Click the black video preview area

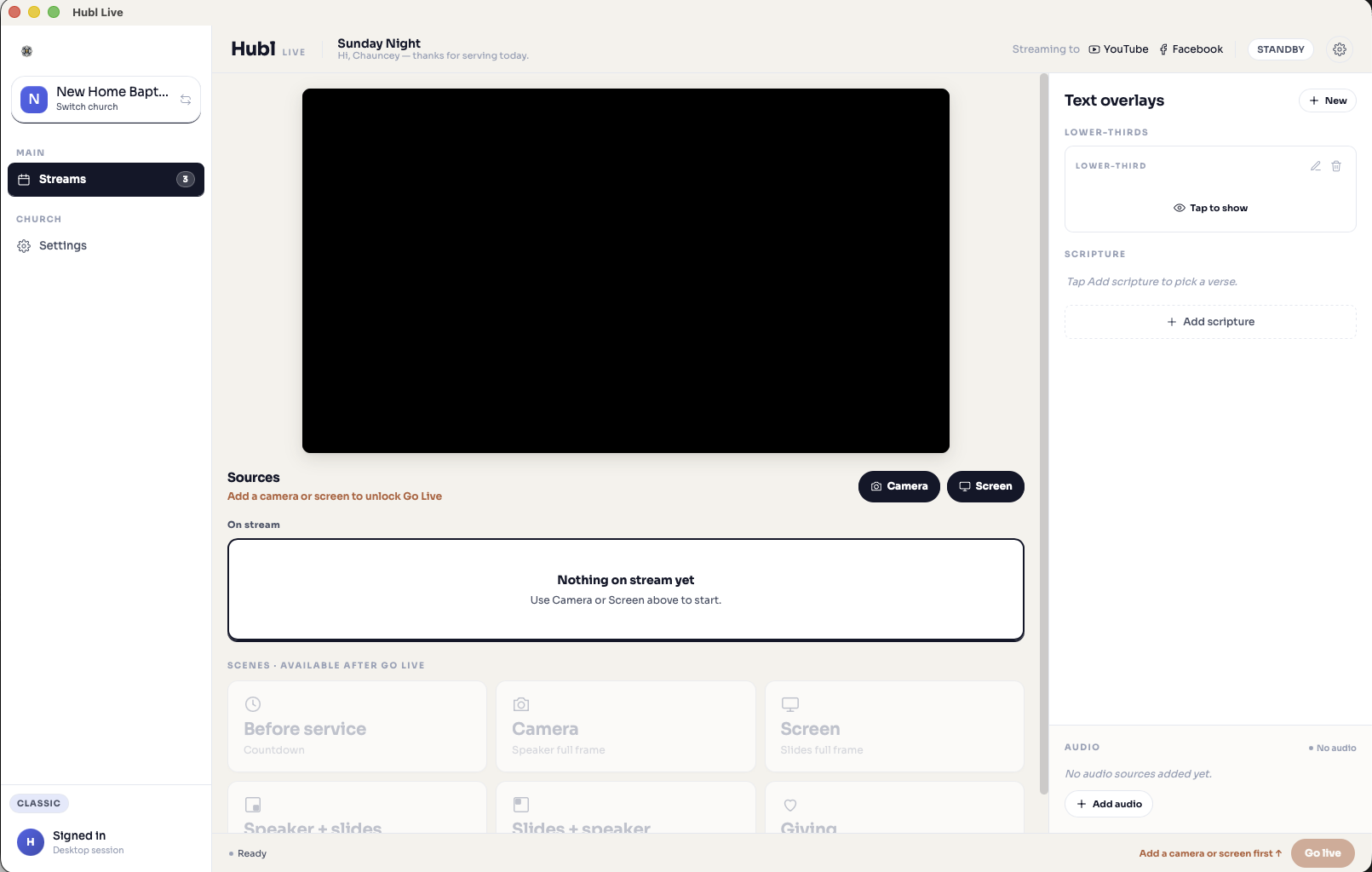tap(626, 271)
